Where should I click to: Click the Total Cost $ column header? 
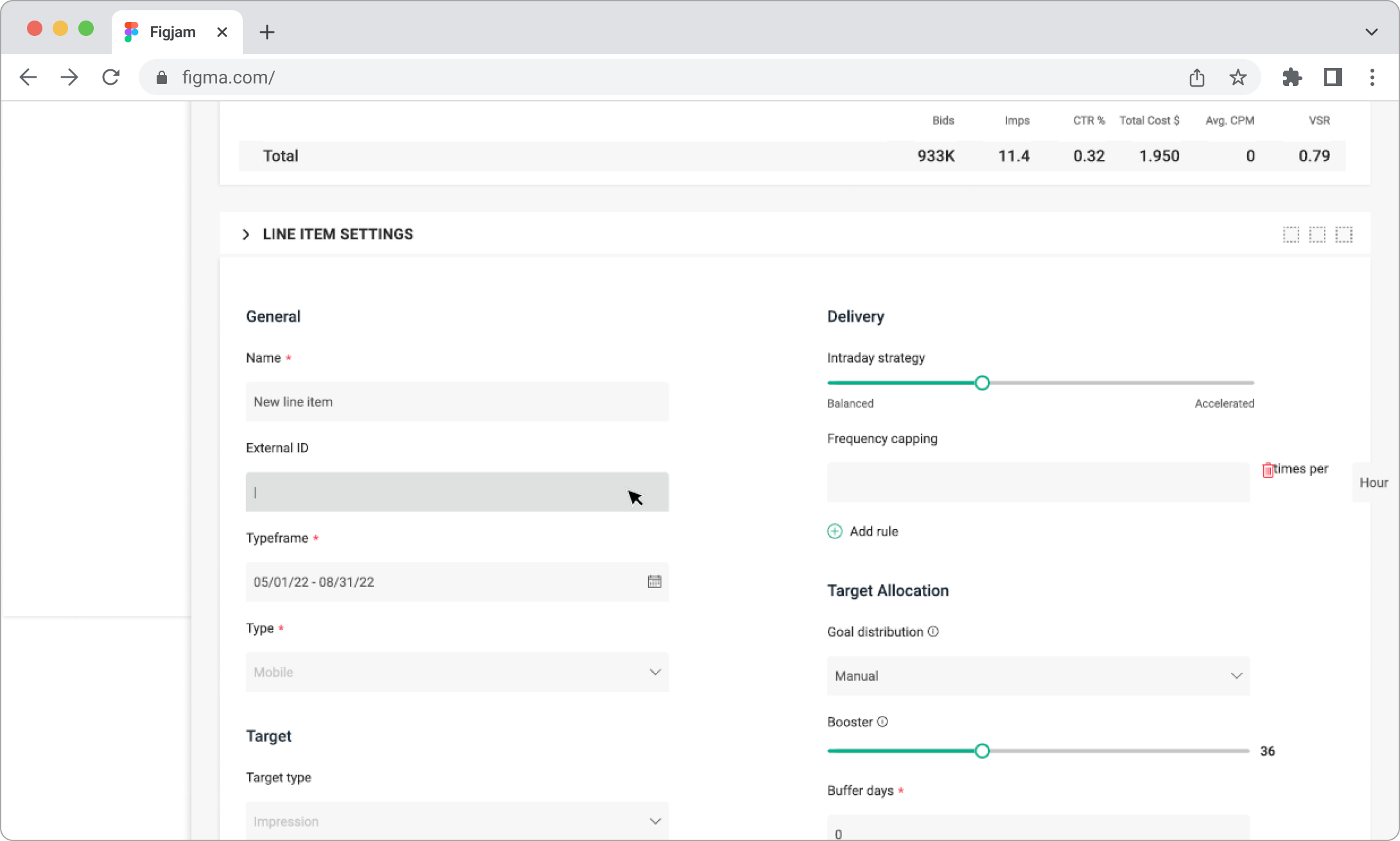pyautogui.click(x=1150, y=121)
